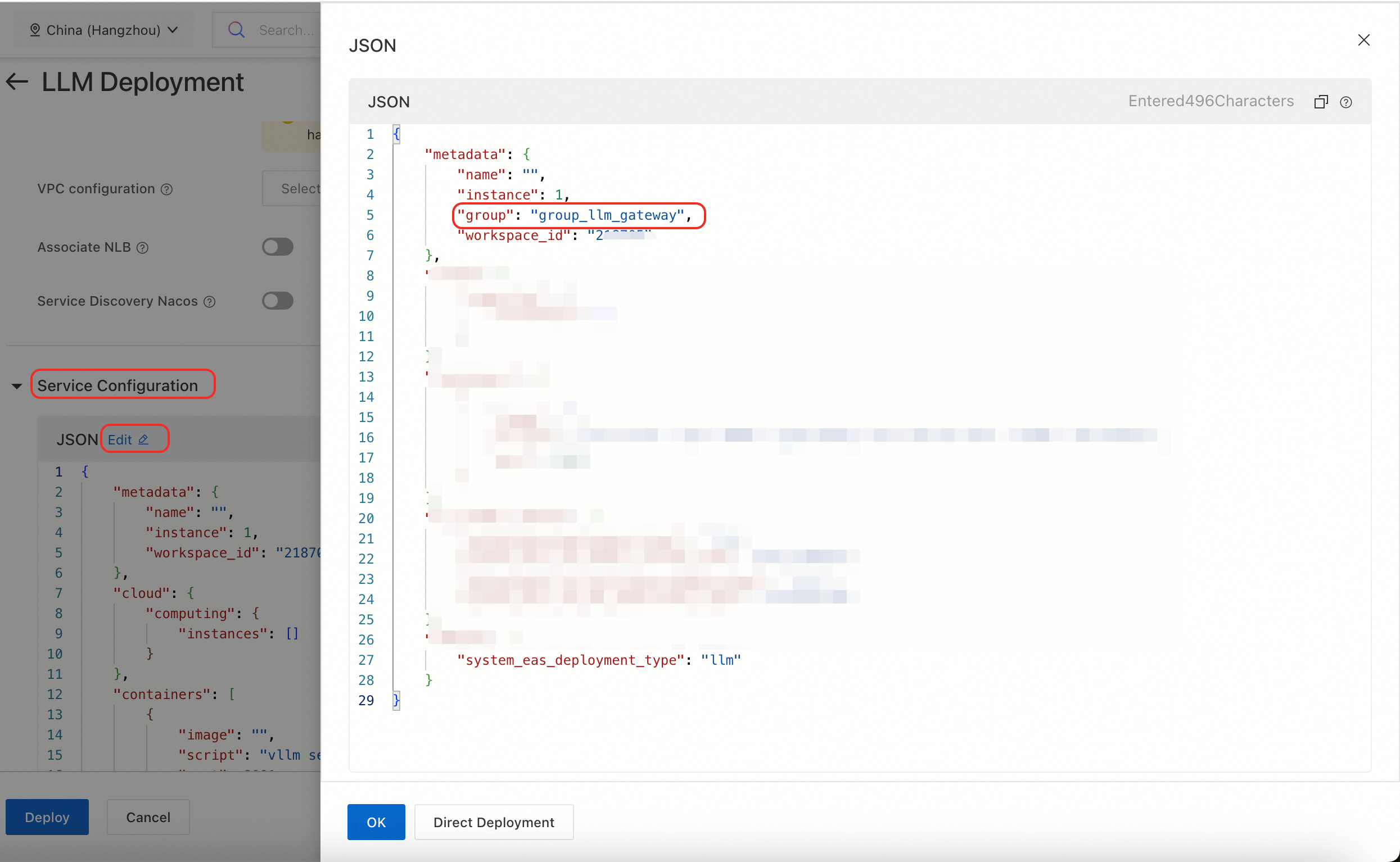Click "system_eas_deployment_type" on line 27
1400x862 pixels.
(570, 660)
